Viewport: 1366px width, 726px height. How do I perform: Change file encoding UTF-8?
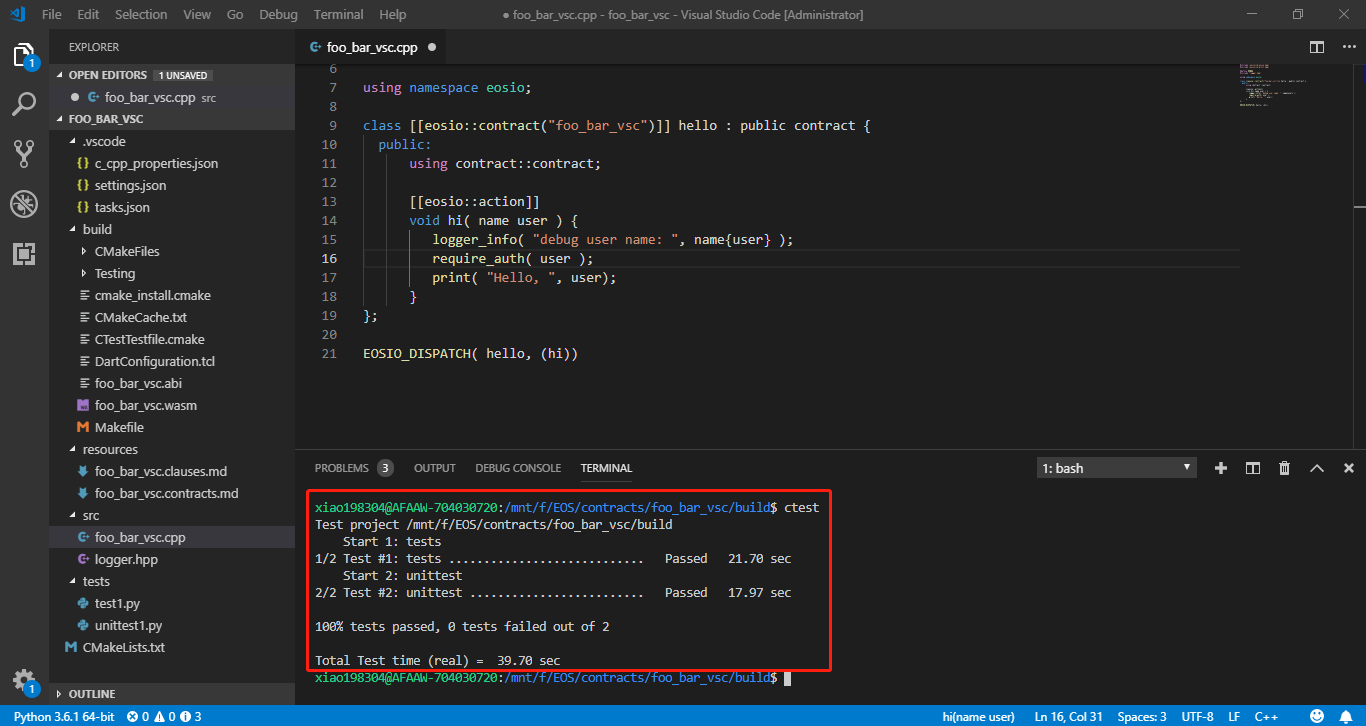[x=1197, y=717]
